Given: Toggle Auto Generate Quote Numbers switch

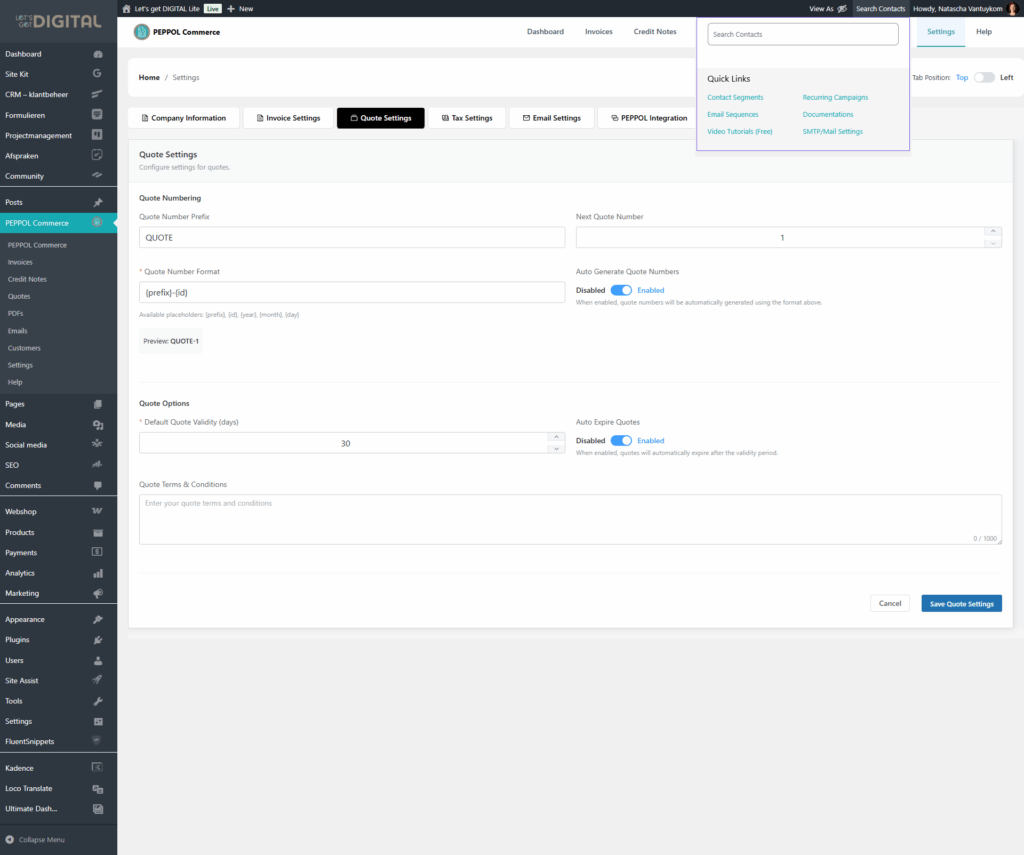Looking at the screenshot, I should (x=621, y=290).
